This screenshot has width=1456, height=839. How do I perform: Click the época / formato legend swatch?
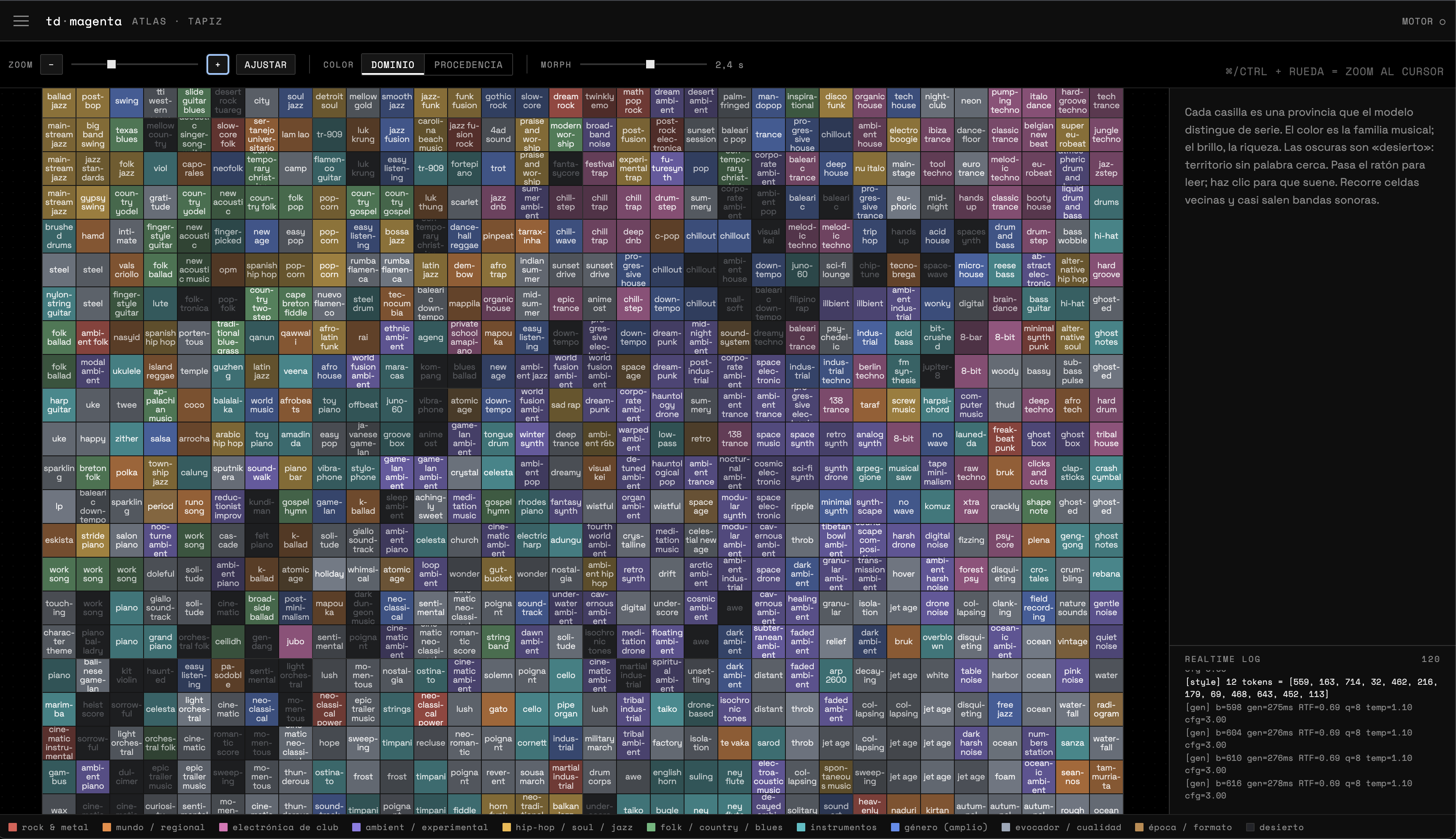pos(1139,827)
